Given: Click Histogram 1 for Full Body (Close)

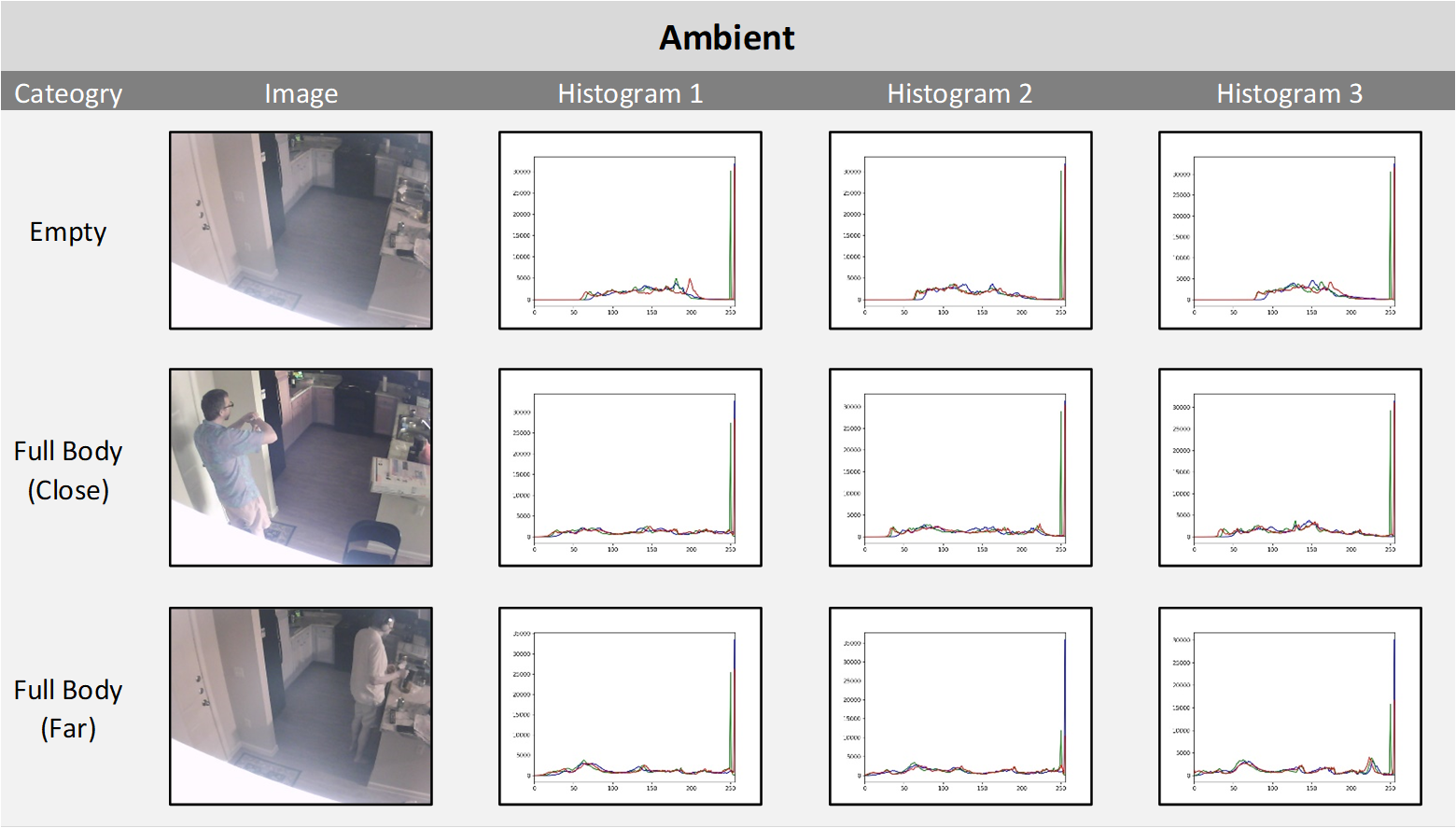Looking at the screenshot, I should point(630,468).
